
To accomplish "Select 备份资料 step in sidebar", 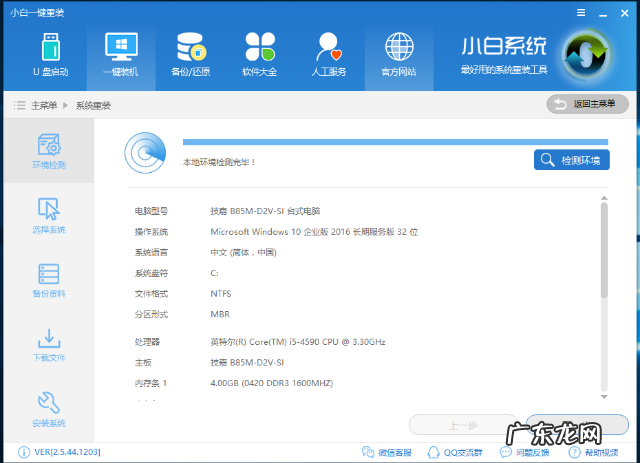I will pos(49,280).
